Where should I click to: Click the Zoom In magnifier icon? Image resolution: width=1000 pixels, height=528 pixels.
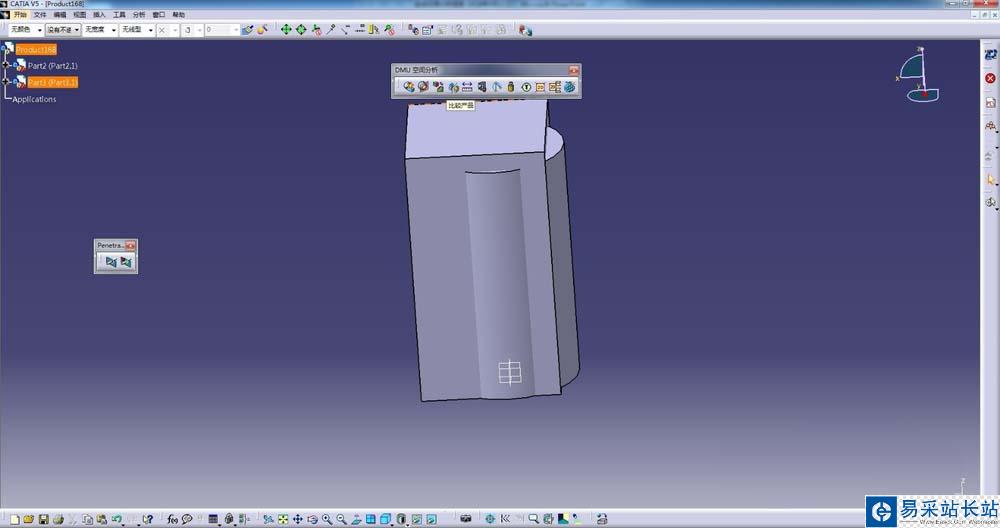[x=327, y=520]
